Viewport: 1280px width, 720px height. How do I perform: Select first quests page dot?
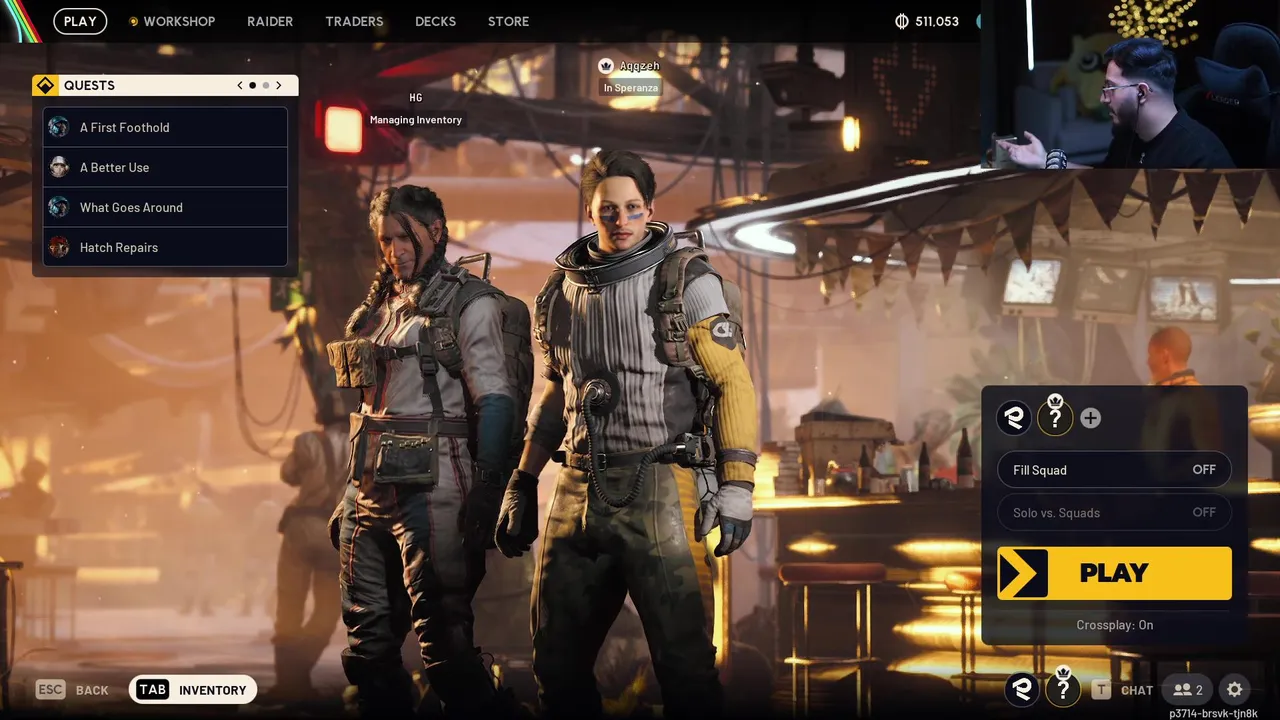tap(252, 85)
